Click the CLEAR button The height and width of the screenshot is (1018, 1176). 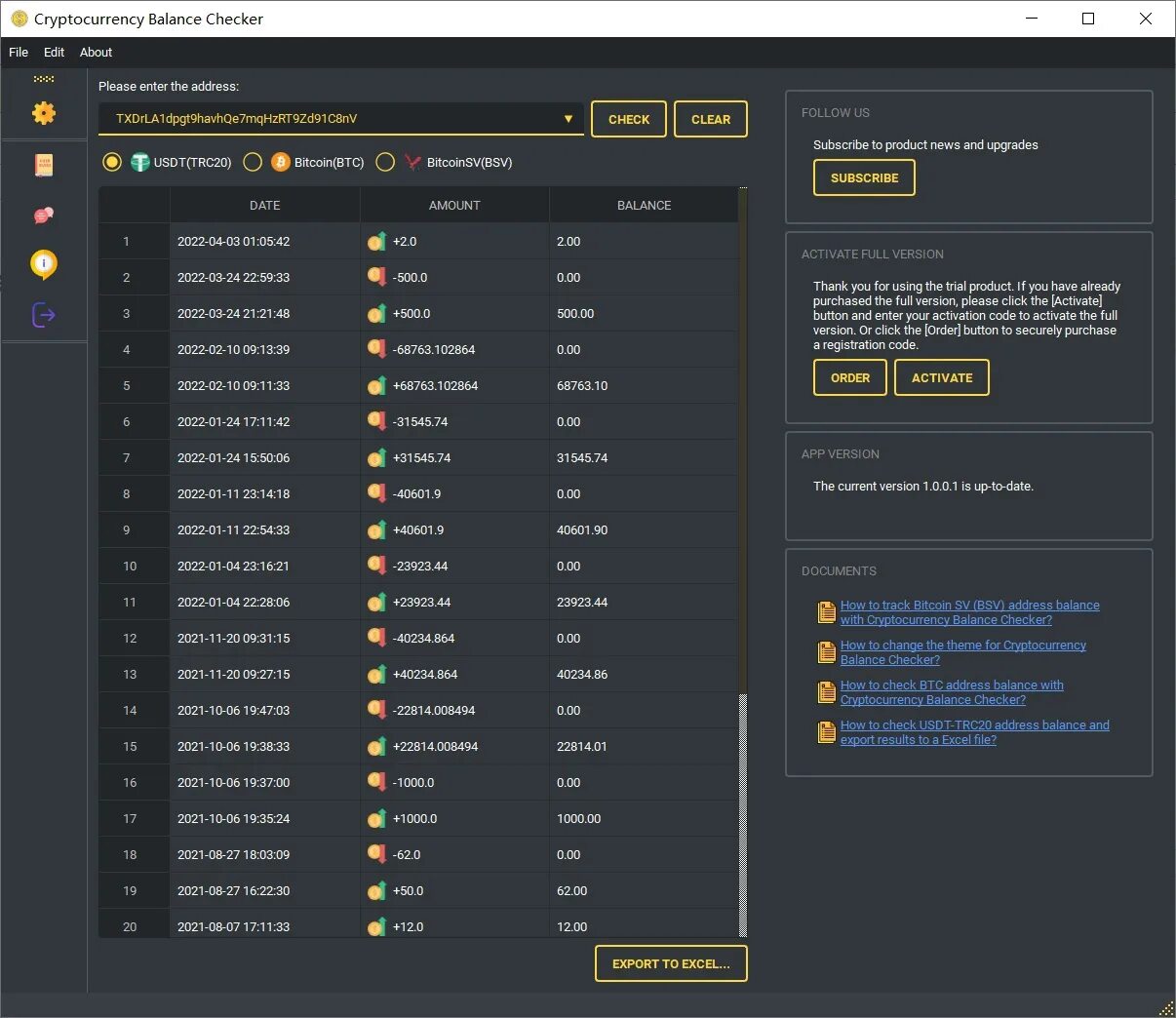711,119
